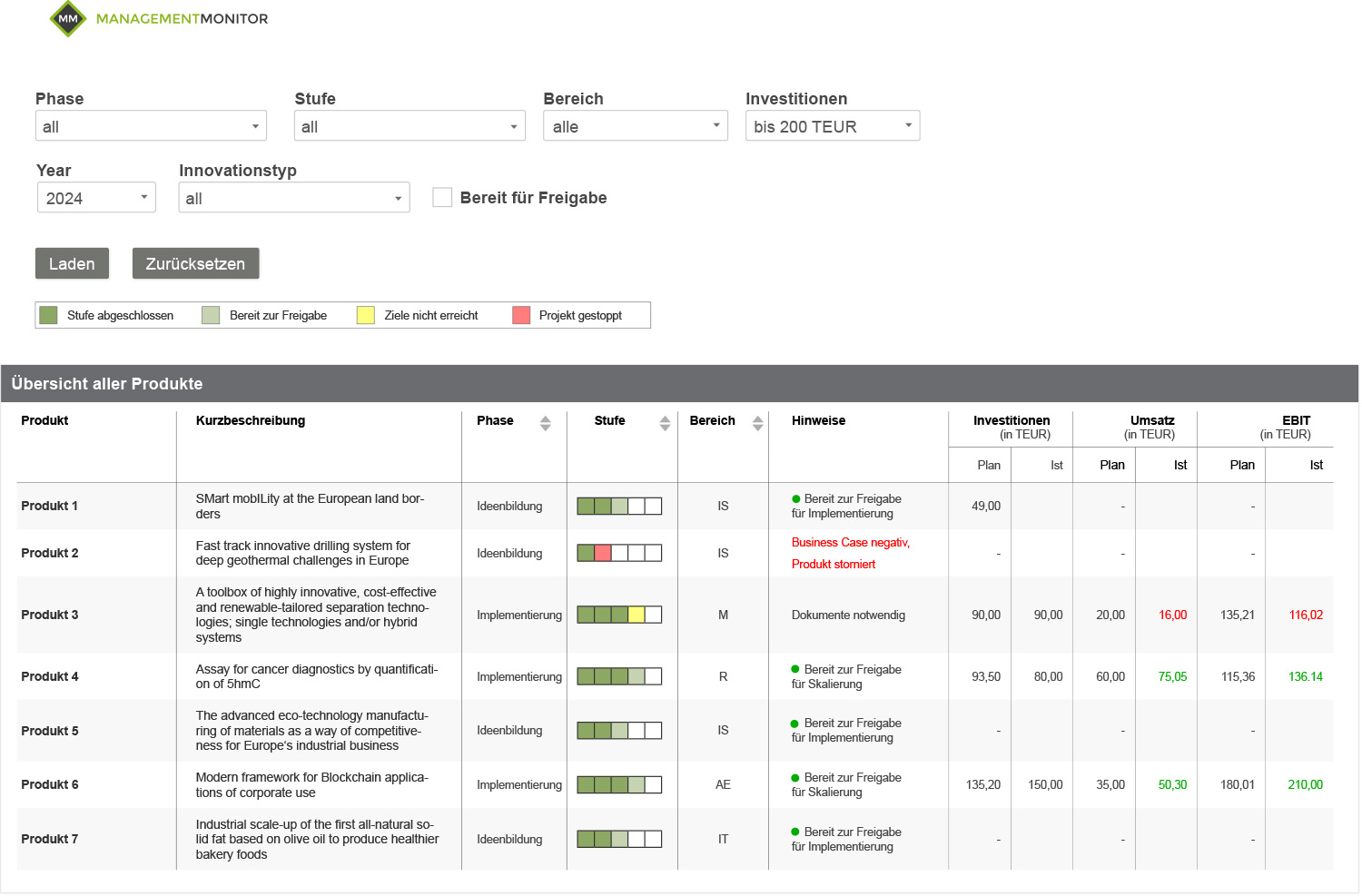Click description 'Assay for cancer diagnostics'
This screenshot has width=1362, height=896.
[x=317, y=676]
